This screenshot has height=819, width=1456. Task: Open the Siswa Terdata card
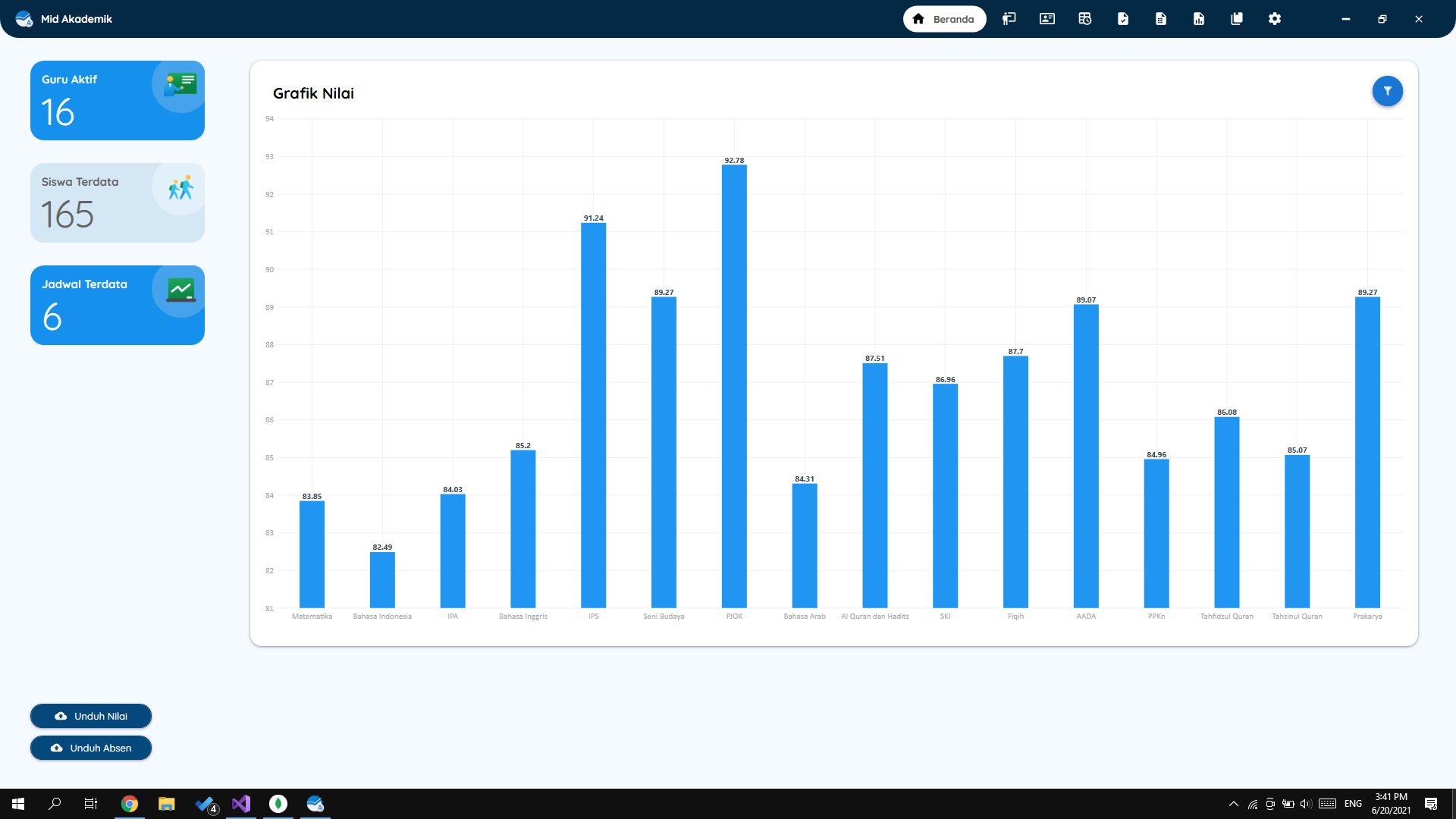[x=118, y=202]
